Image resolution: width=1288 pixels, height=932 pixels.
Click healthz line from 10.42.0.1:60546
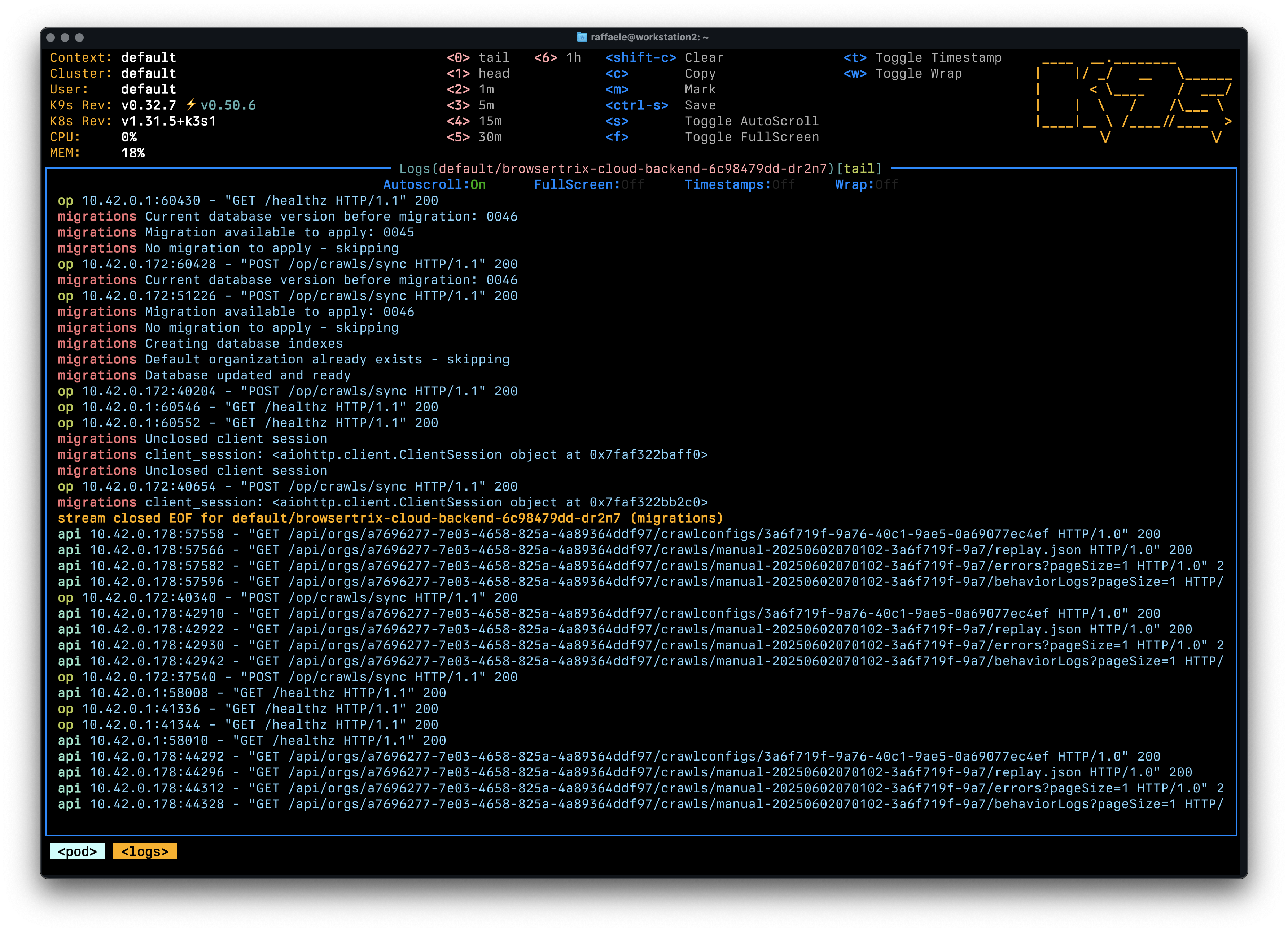tap(247, 408)
